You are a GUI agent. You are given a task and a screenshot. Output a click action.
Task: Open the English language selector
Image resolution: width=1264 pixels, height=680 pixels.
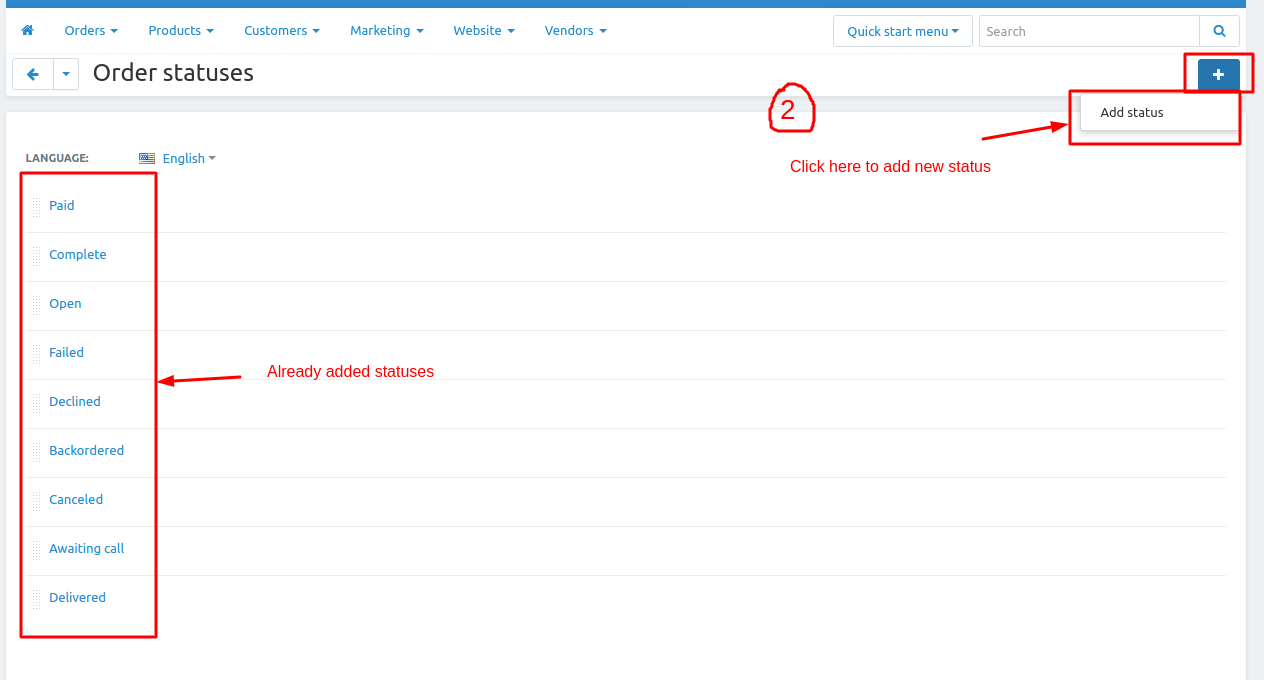point(188,158)
